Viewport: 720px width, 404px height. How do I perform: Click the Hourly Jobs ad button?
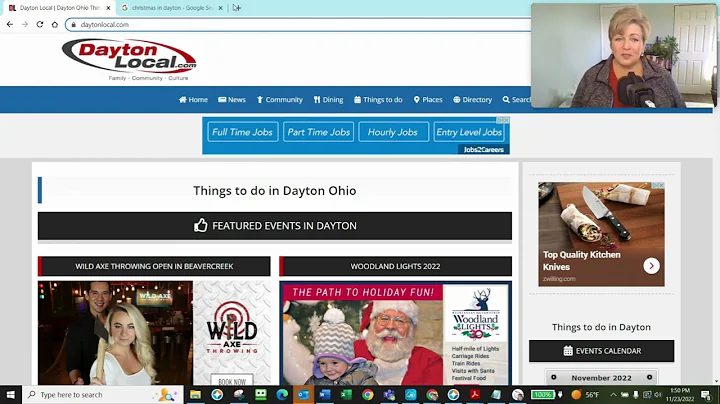394,132
